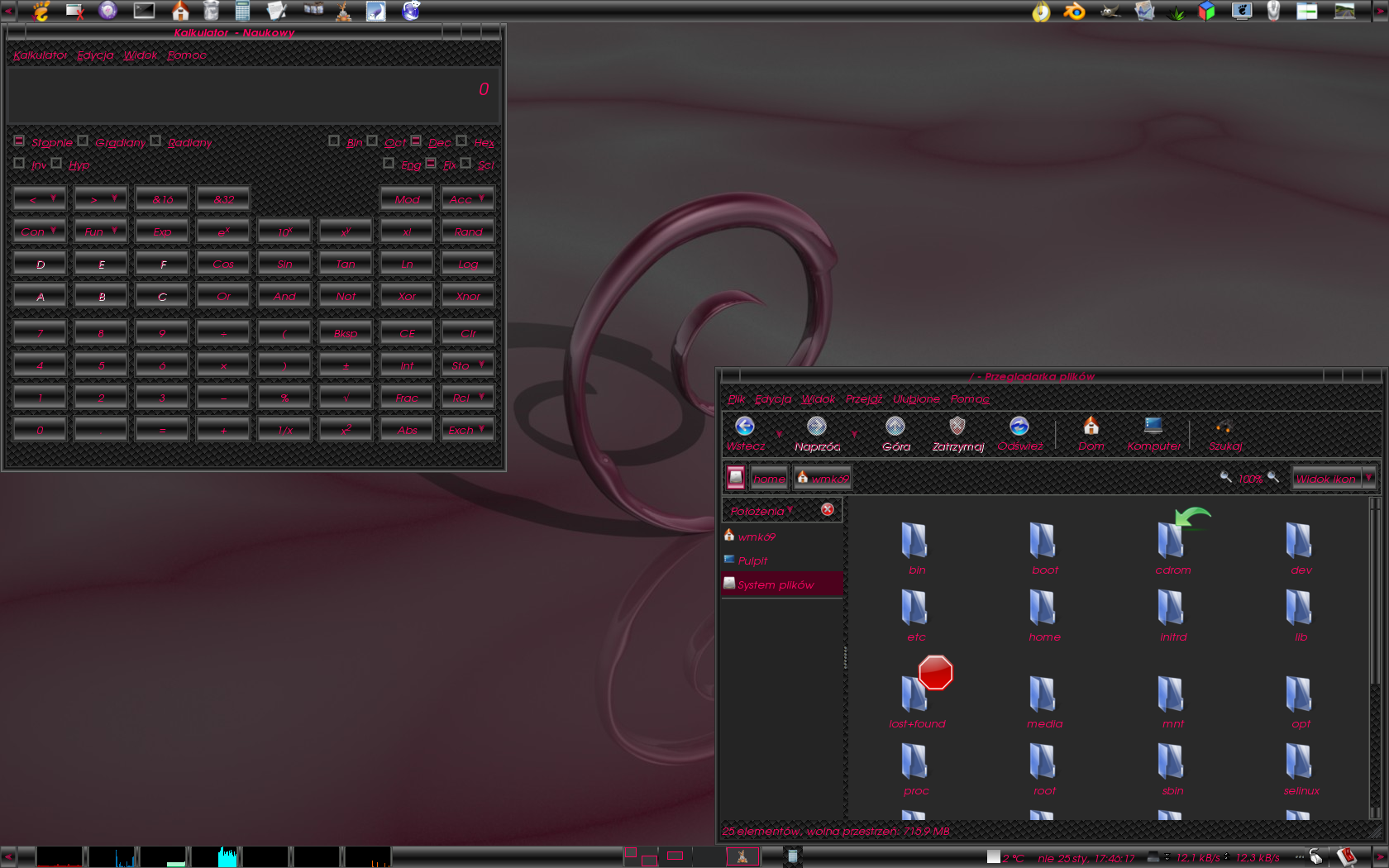Reload with Odśwież icon in file browser
This screenshot has width=1389, height=868.
point(1019,426)
